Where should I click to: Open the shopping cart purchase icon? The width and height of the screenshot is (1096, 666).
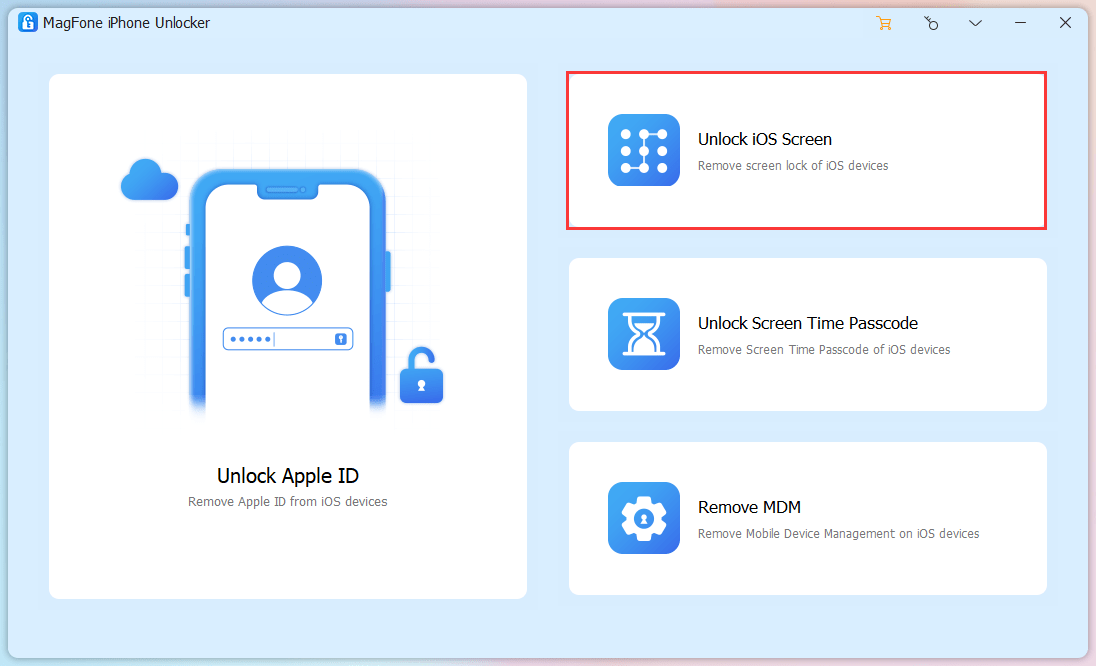tap(884, 23)
